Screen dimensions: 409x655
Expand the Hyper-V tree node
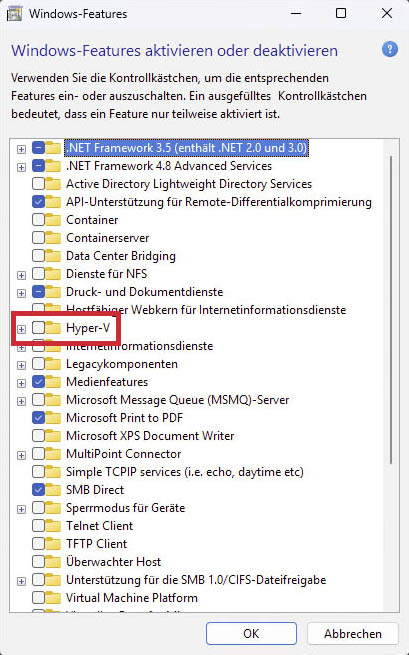pos(21,329)
